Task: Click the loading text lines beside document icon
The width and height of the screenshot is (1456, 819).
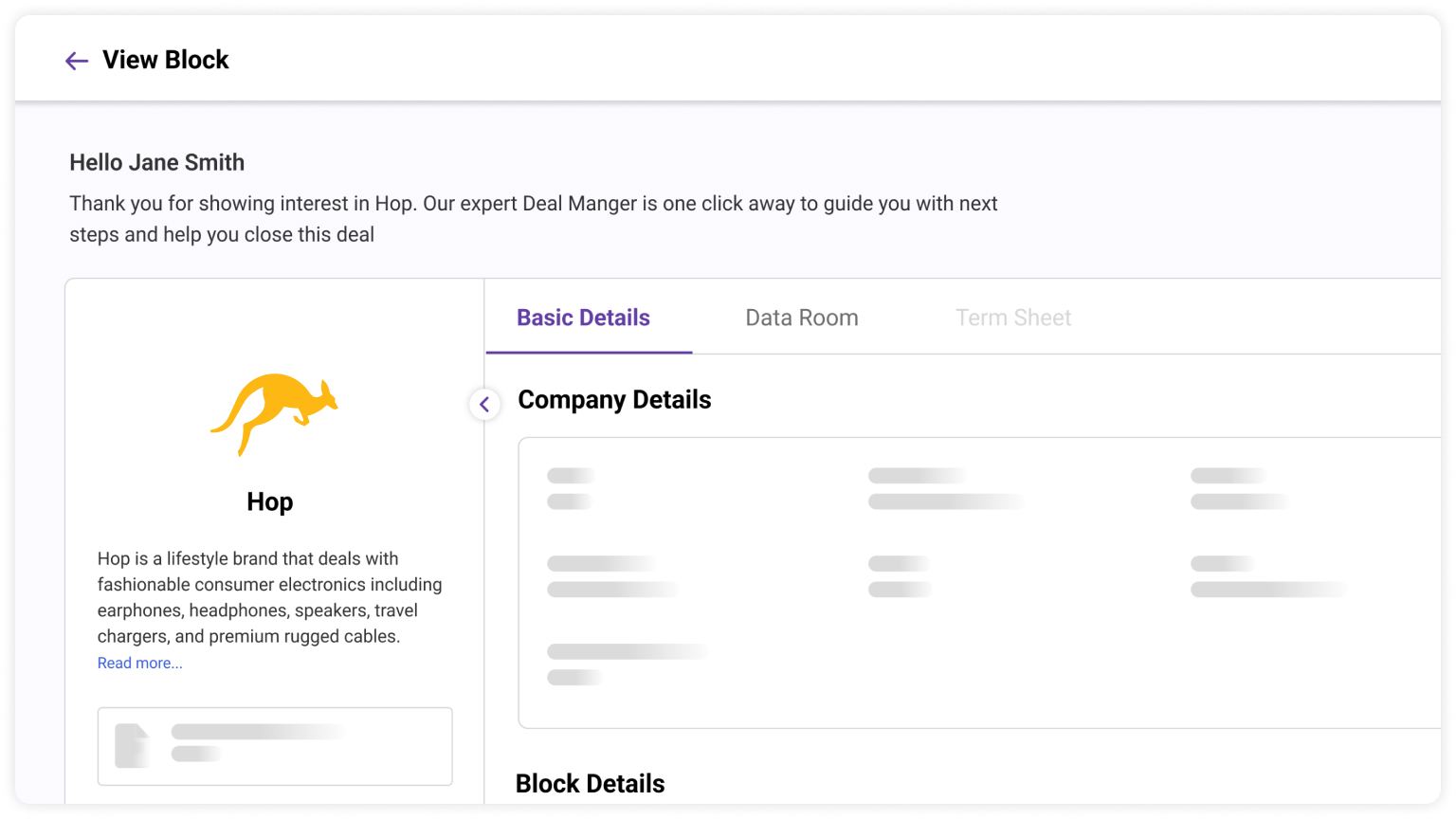Action: tap(258, 742)
